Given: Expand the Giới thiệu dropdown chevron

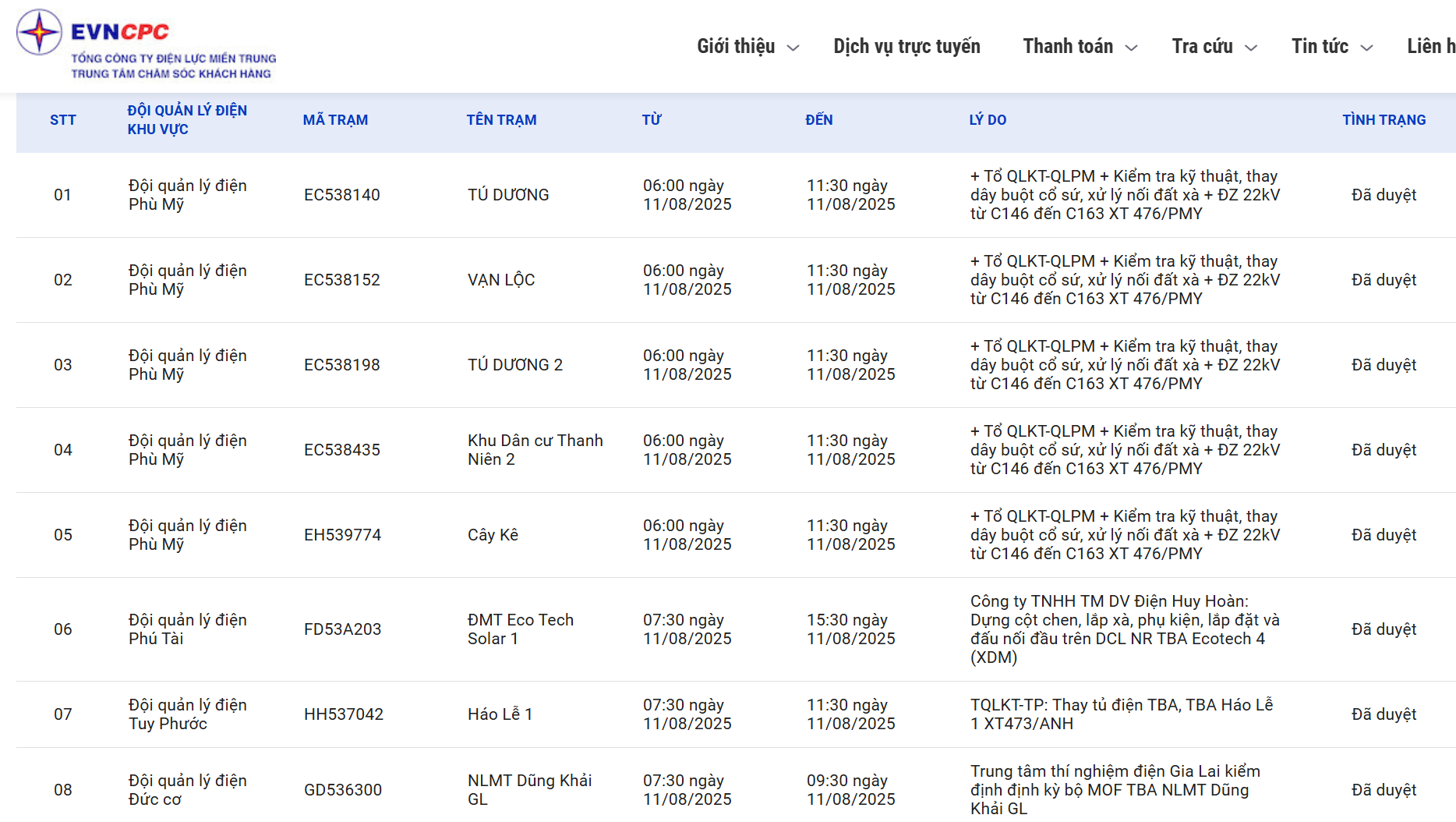Looking at the screenshot, I should click(x=793, y=48).
